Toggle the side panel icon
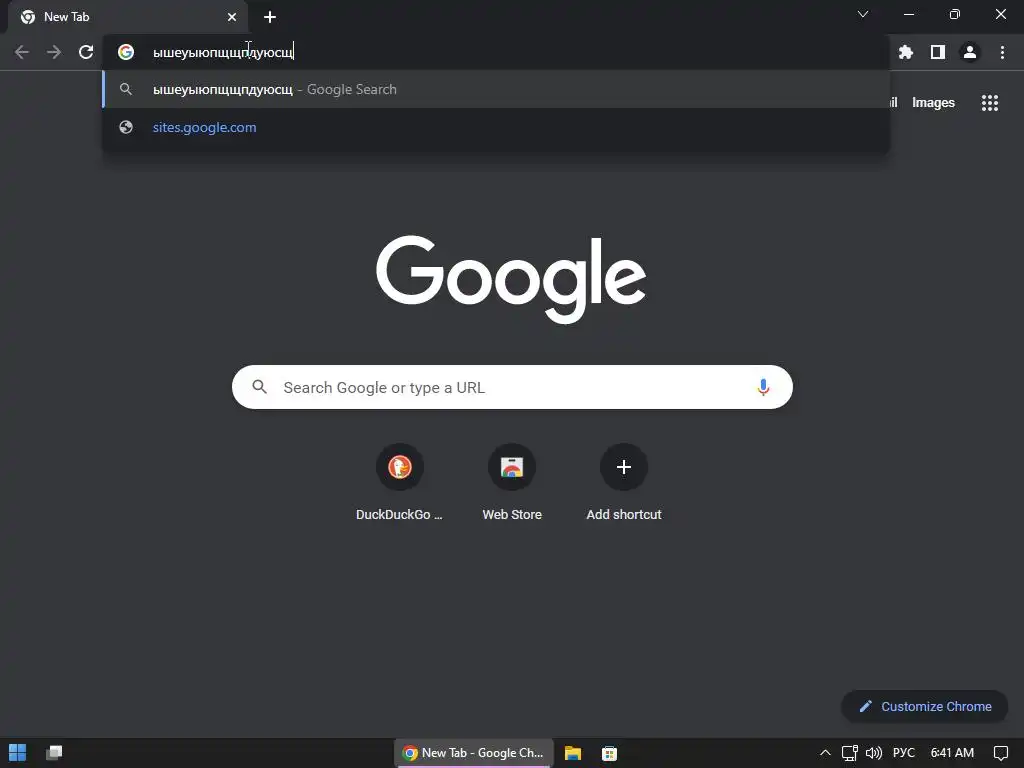The image size is (1024, 768). pyautogui.click(x=938, y=52)
